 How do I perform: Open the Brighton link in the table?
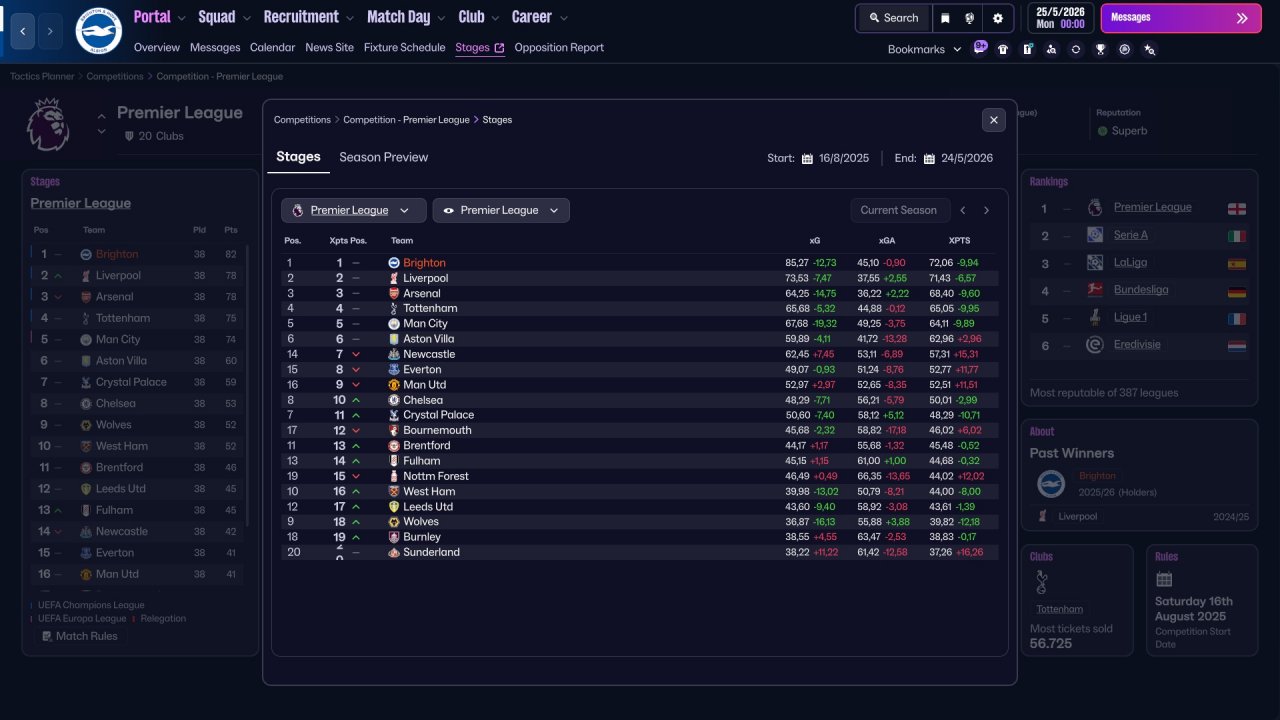click(424, 263)
